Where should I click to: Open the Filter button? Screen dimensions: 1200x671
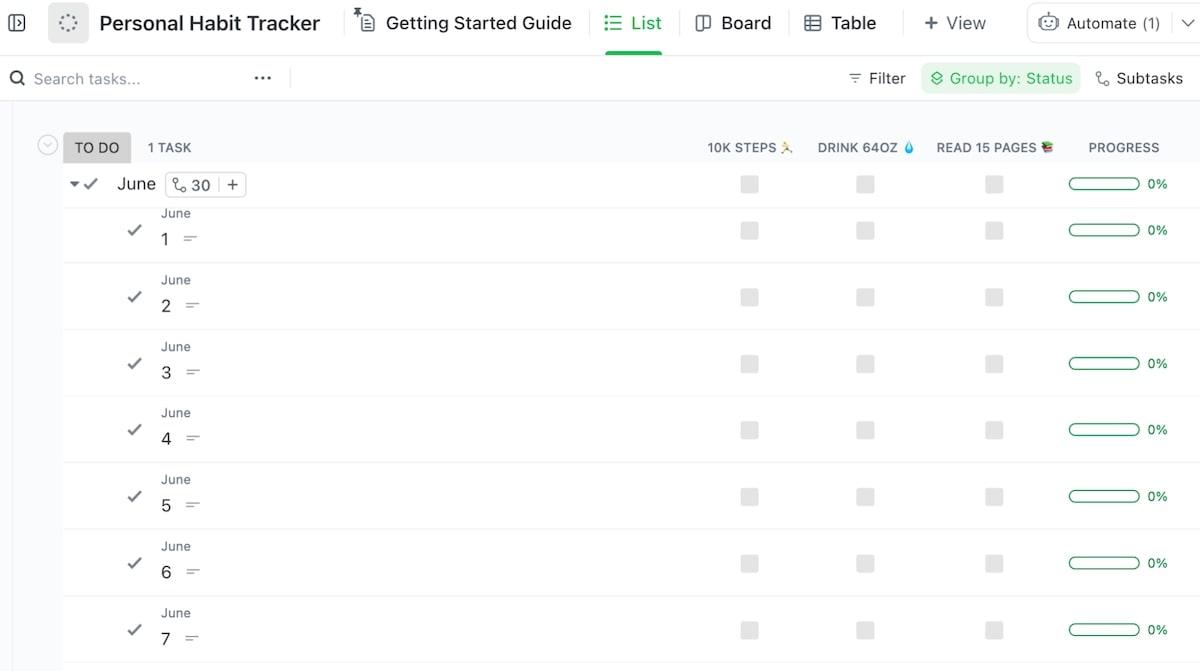coord(876,78)
